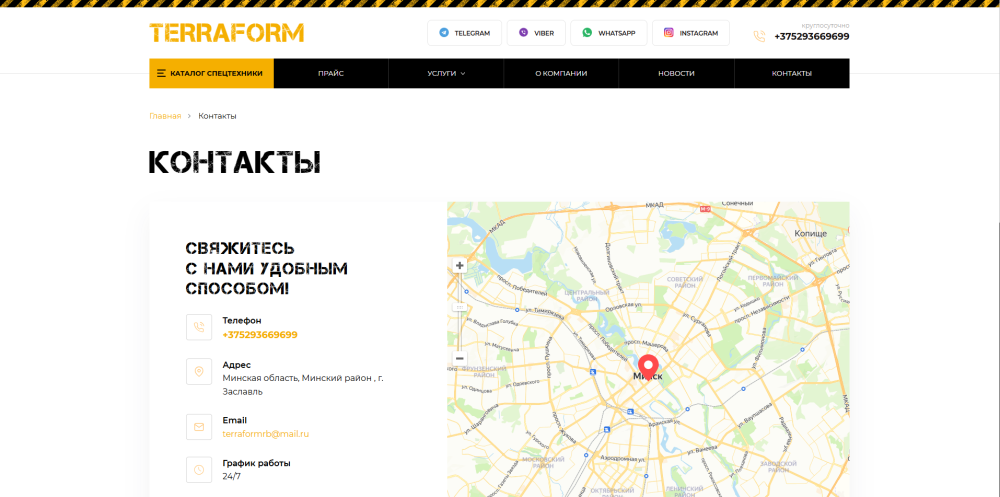Click the Телефон phone icon box

pos(199,327)
